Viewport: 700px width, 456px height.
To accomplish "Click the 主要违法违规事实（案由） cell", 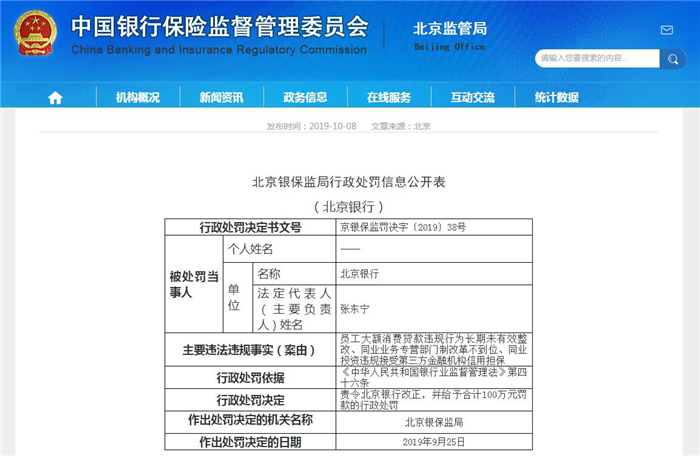I will tap(250, 350).
